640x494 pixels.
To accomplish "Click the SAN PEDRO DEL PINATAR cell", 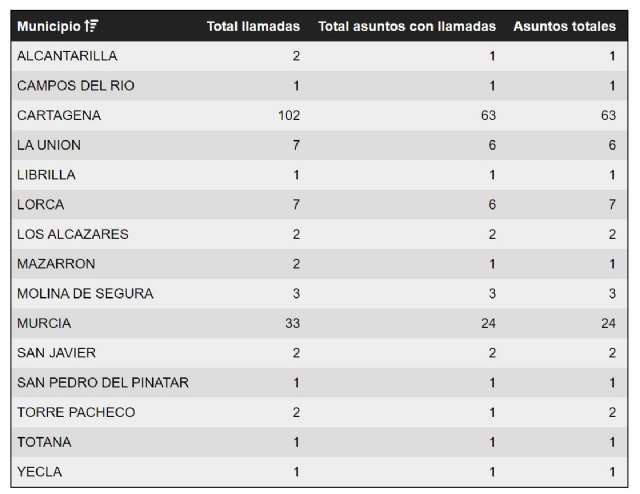I will [103, 383].
